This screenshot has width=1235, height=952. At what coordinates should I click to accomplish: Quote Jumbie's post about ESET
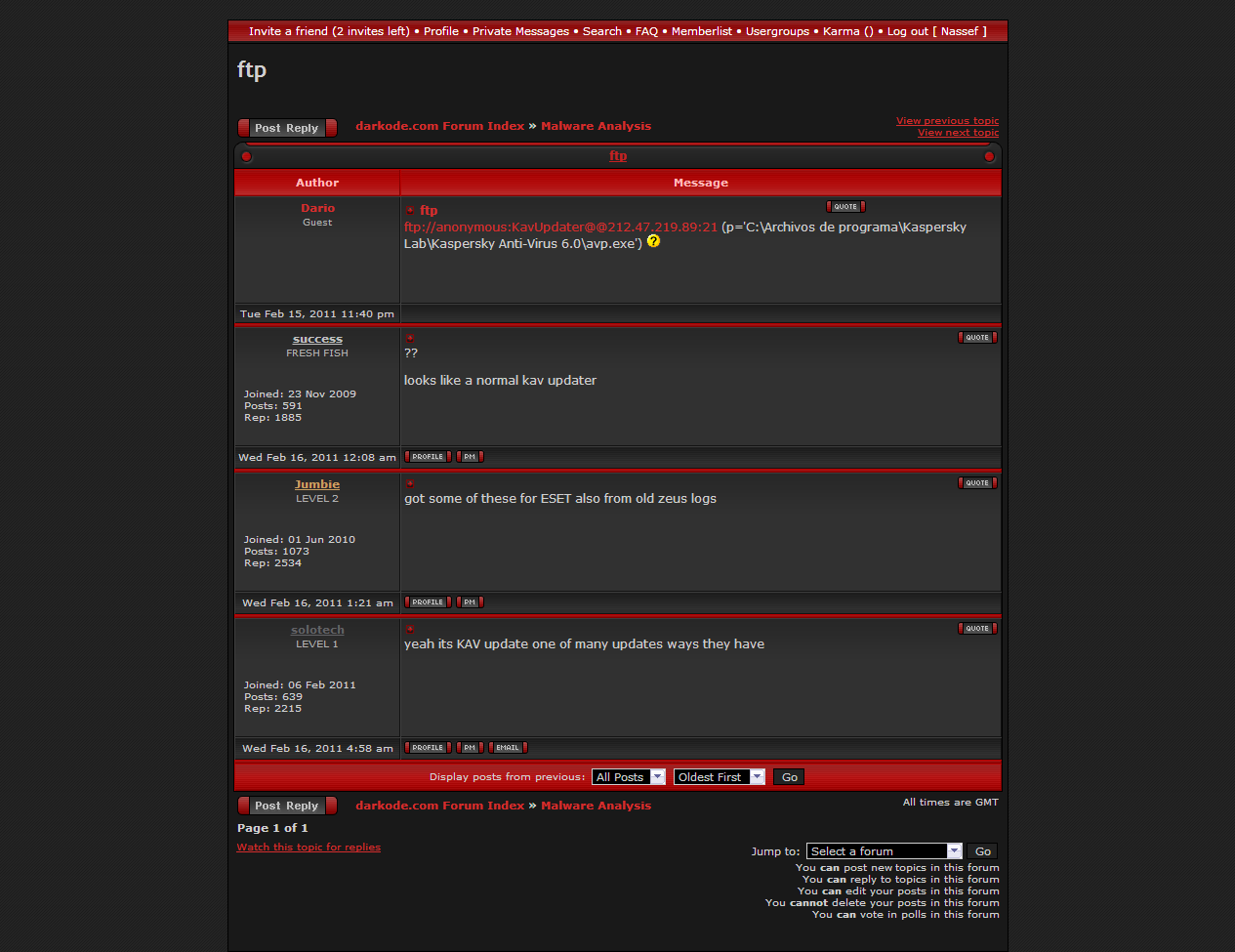pyautogui.click(x=977, y=483)
